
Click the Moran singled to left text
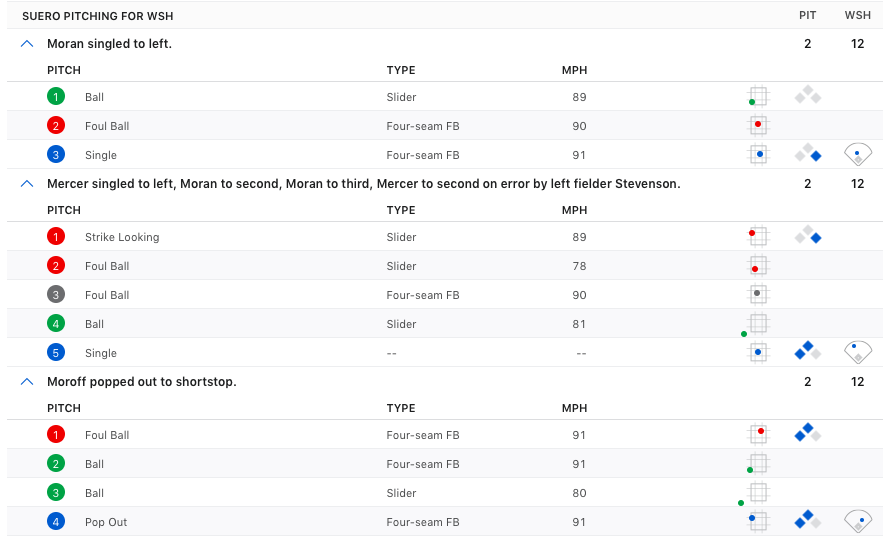tap(109, 43)
